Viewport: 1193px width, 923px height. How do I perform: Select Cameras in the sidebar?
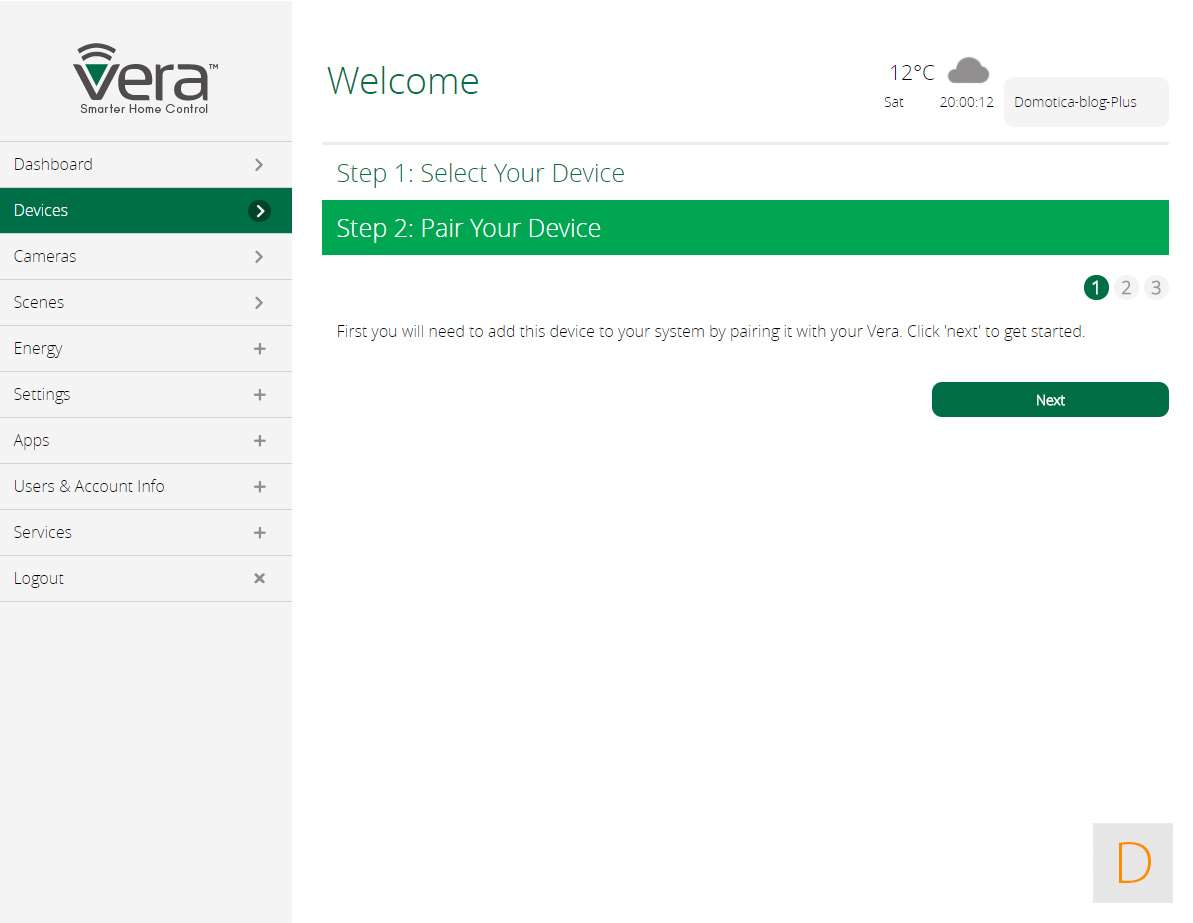[45, 256]
